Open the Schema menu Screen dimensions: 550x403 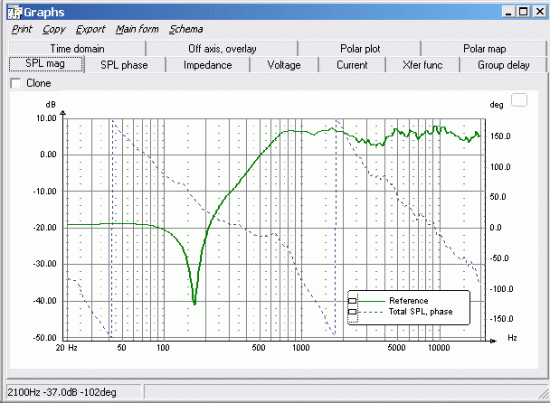pos(186,29)
